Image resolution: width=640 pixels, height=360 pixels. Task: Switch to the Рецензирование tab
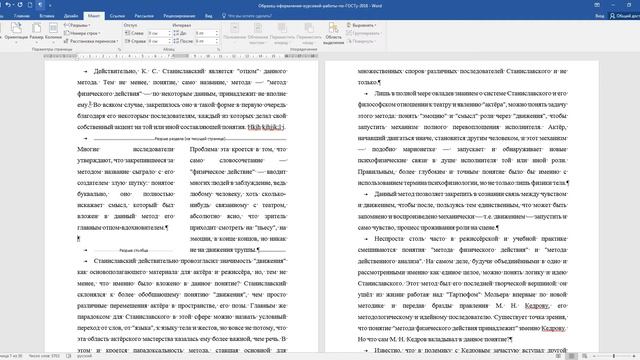tap(179, 16)
